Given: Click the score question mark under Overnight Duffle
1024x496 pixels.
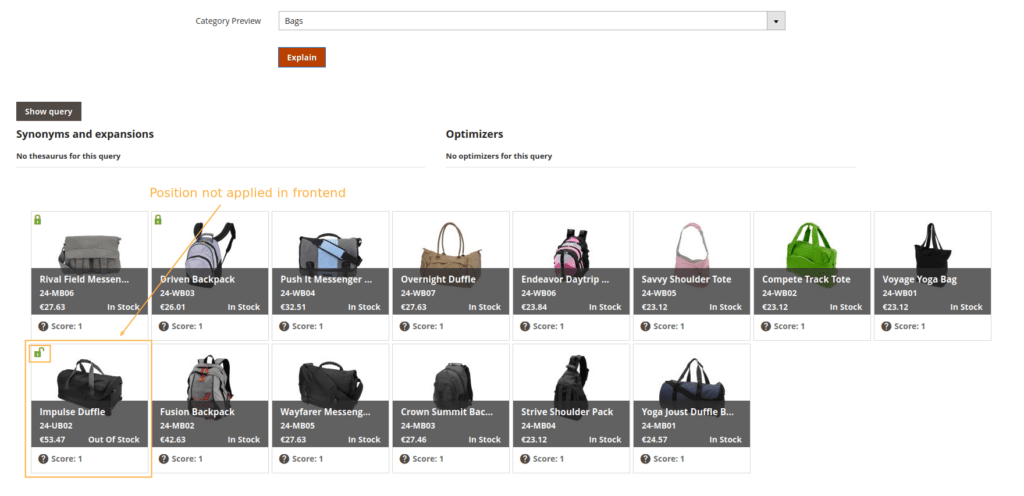Looking at the screenshot, I should point(404,326).
